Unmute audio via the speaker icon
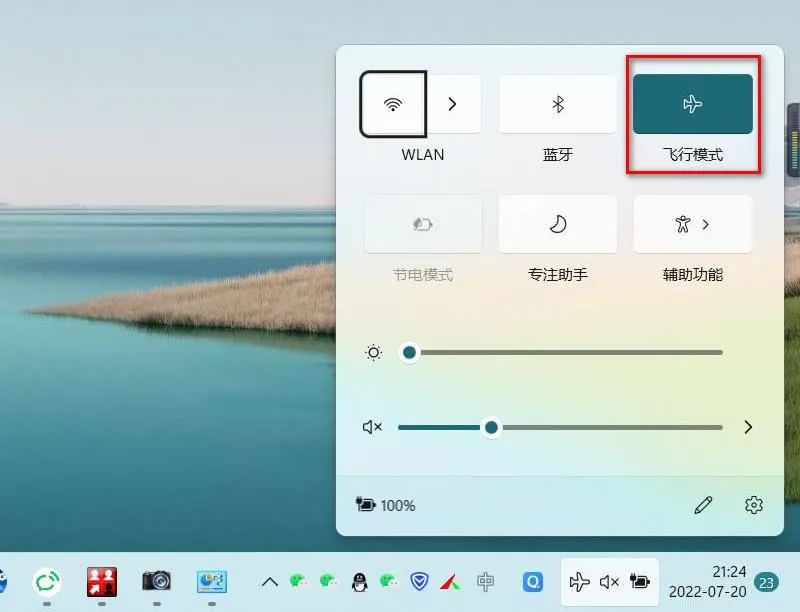Image resolution: width=800 pixels, height=612 pixels. (372, 427)
